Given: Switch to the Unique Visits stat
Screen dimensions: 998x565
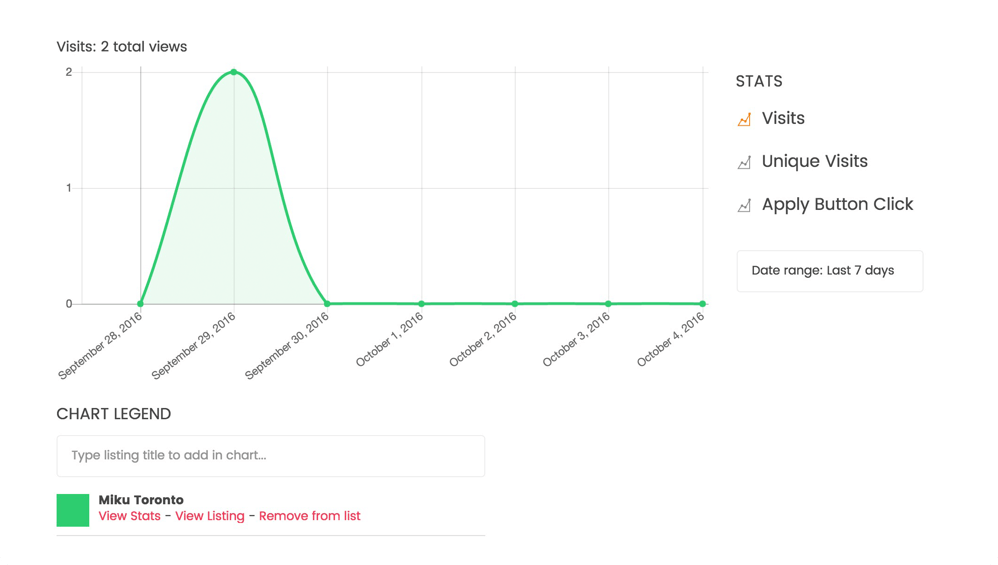Looking at the screenshot, I should click(x=815, y=162).
